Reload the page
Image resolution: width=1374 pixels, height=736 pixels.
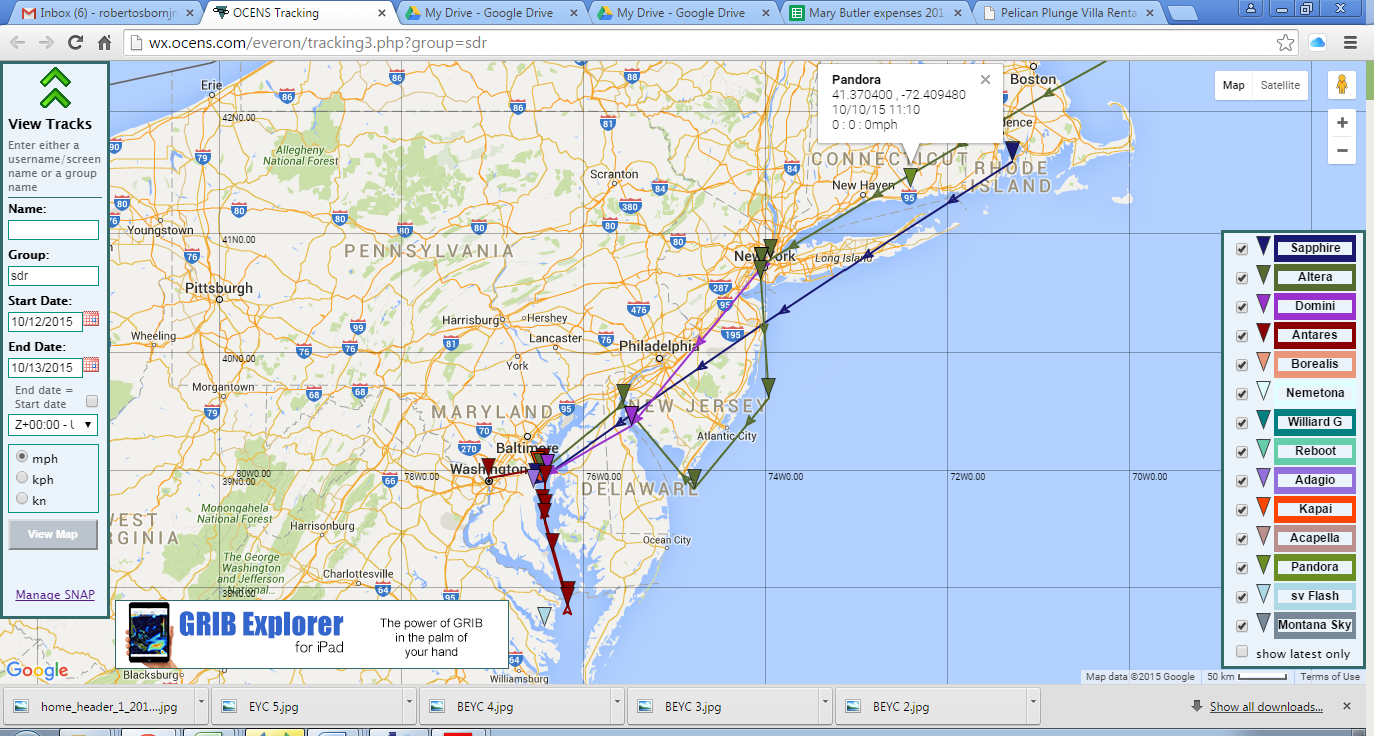75,43
